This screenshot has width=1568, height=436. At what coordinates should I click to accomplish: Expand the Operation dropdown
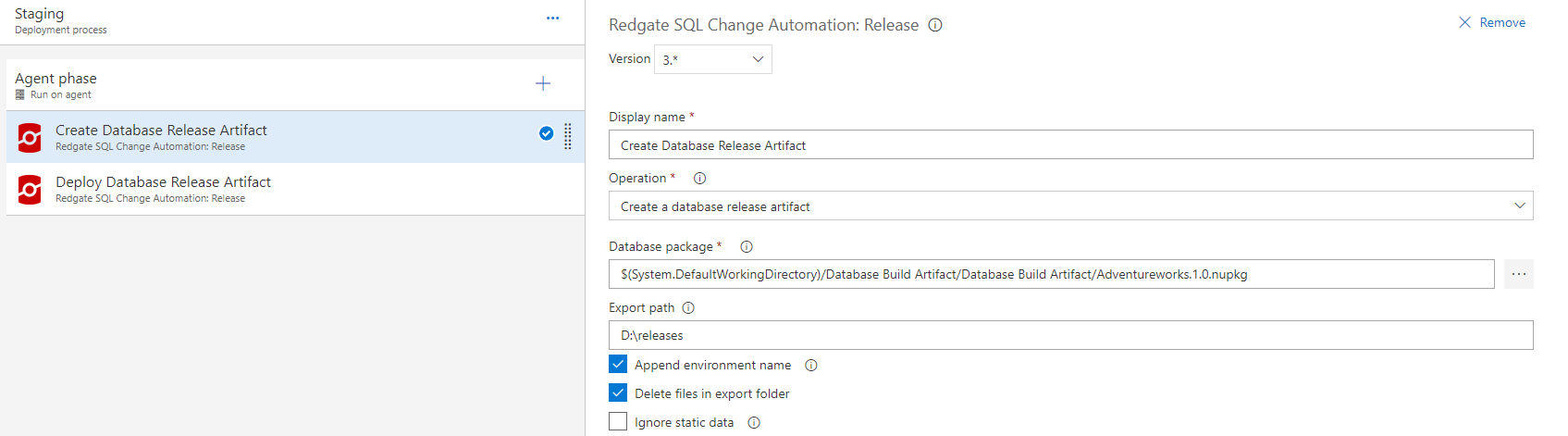click(1070, 206)
